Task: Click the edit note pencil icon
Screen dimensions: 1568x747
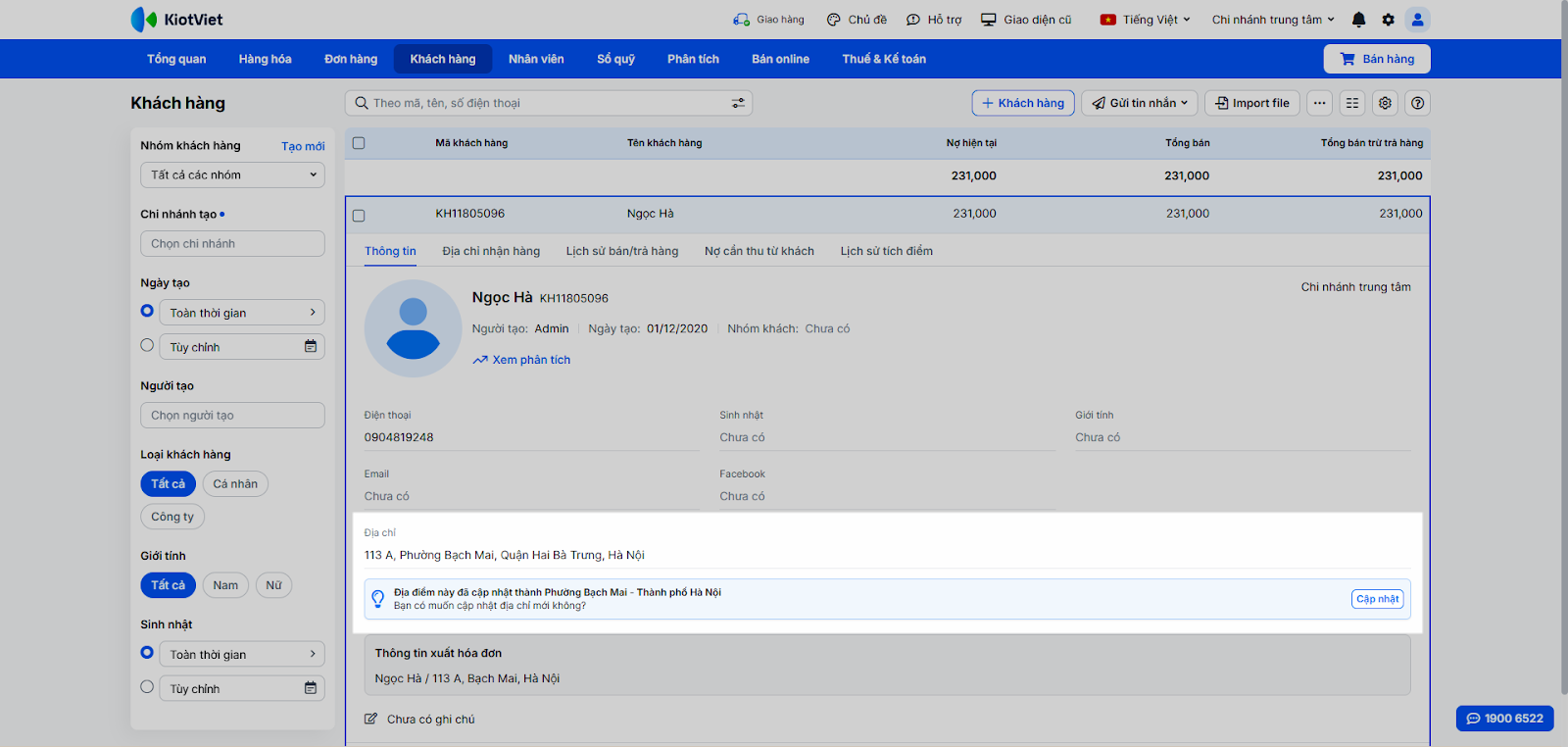Action: pyautogui.click(x=370, y=720)
